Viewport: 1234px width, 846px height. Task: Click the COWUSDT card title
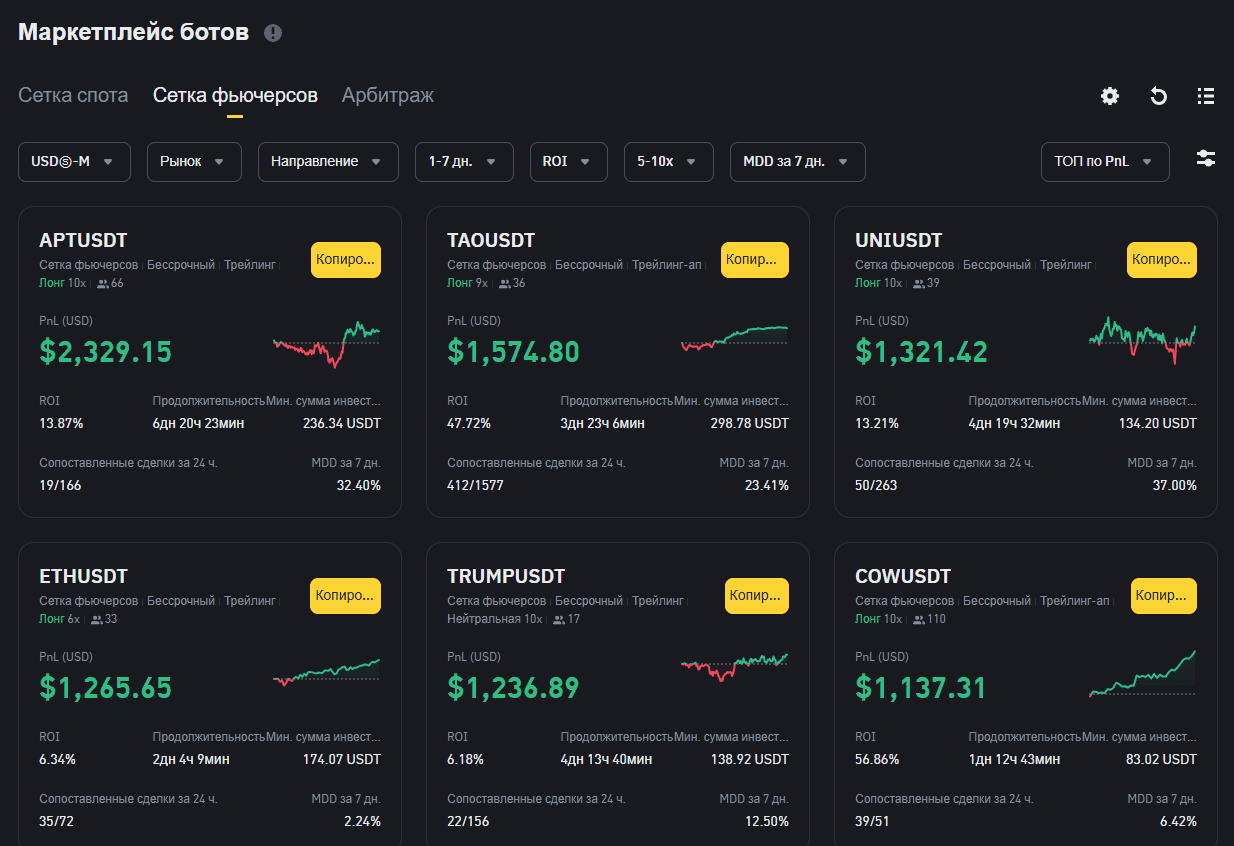(903, 576)
